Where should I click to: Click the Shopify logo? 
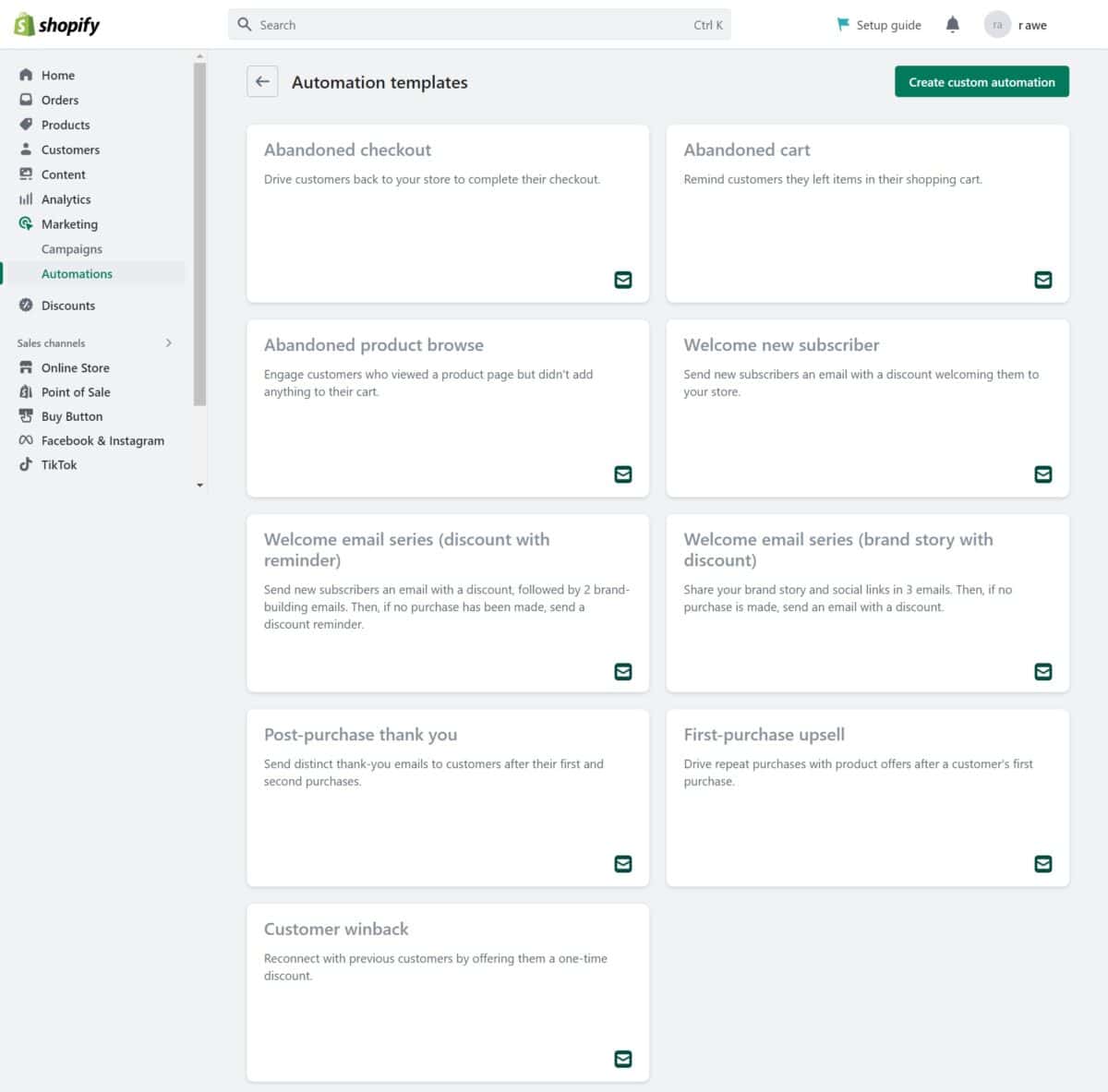[56, 25]
